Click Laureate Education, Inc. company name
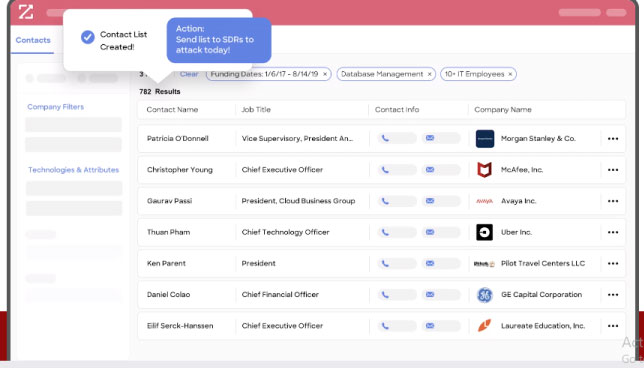 coord(543,326)
